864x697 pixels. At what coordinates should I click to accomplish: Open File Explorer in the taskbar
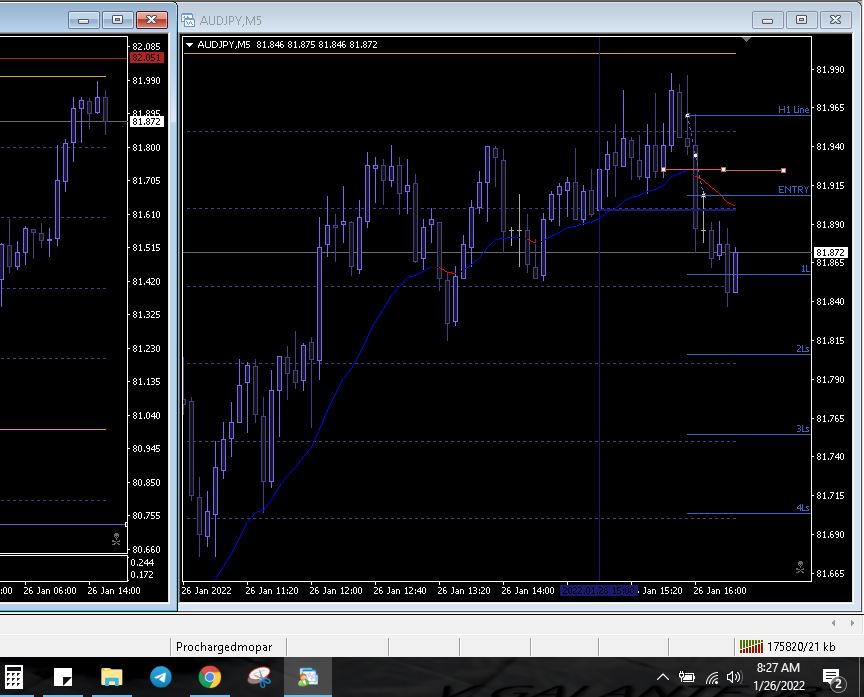[x=111, y=677]
